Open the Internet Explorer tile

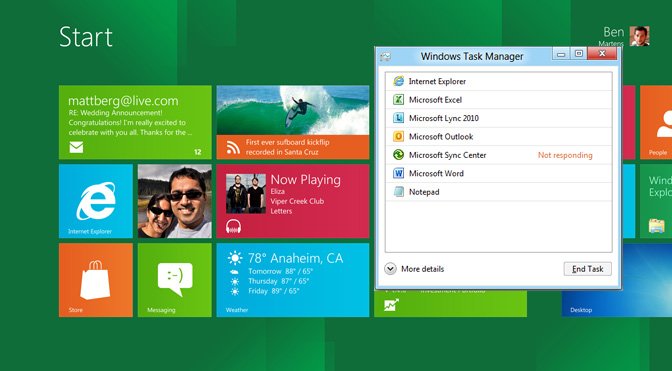pyautogui.click(x=96, y=201)
